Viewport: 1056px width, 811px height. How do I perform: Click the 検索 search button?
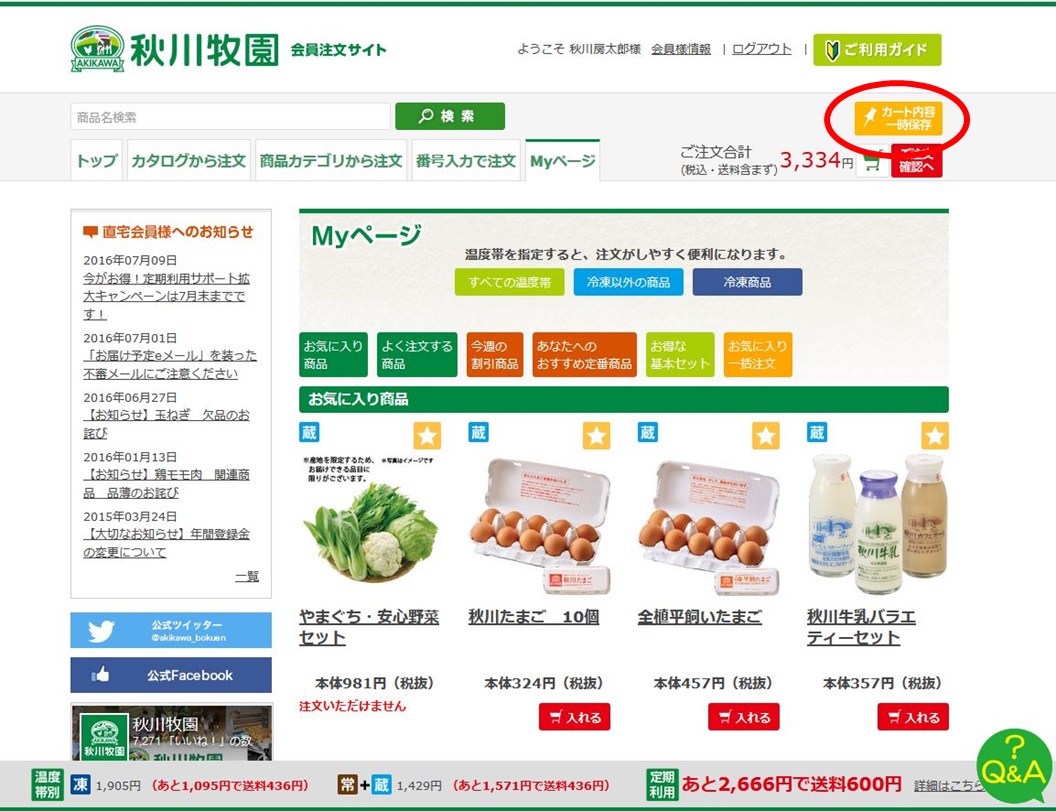[450, 116]
